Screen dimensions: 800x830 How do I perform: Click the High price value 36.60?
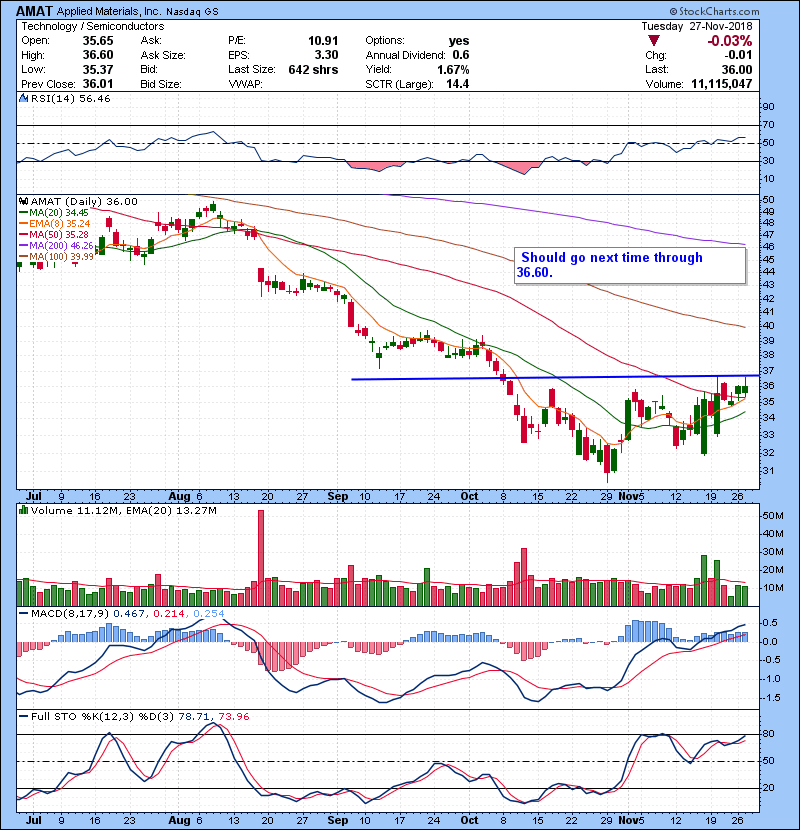point(98,55)
